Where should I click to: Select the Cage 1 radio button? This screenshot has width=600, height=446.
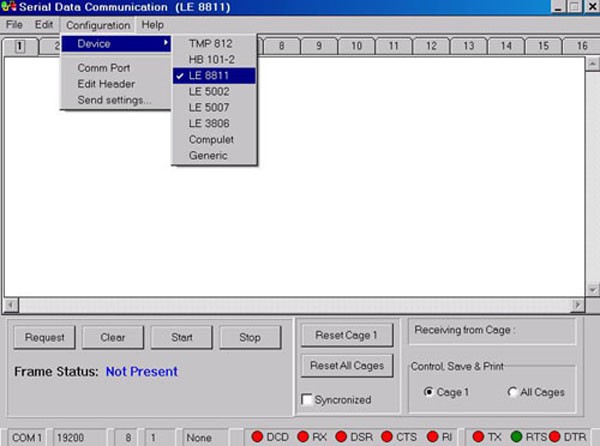pos(428,392)
